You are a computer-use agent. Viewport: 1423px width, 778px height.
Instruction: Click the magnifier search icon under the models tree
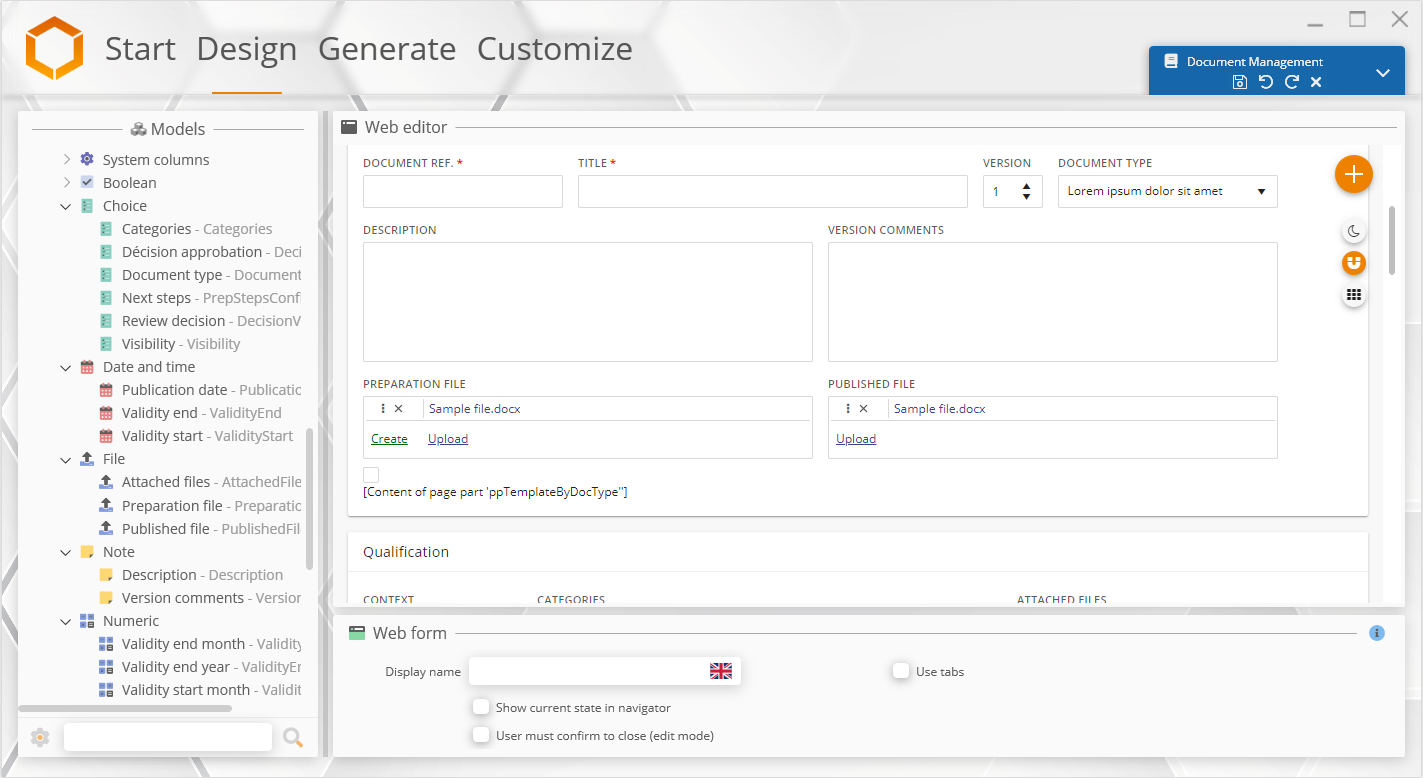[x=293, y=738]
